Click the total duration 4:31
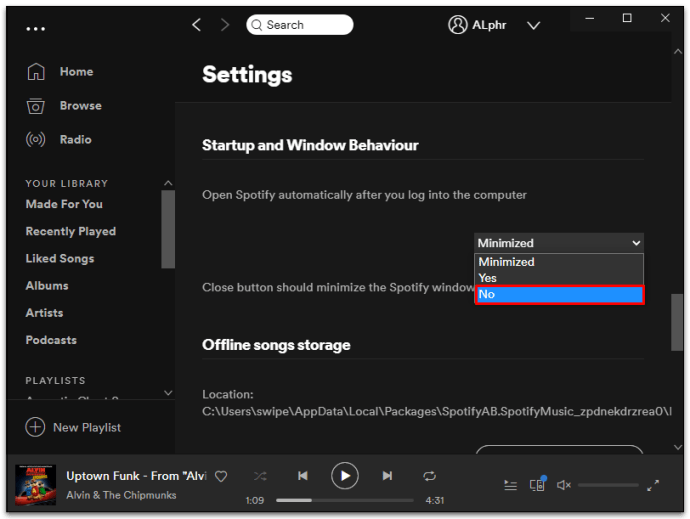This screenshot has height=519, width=690. point(435,501)
